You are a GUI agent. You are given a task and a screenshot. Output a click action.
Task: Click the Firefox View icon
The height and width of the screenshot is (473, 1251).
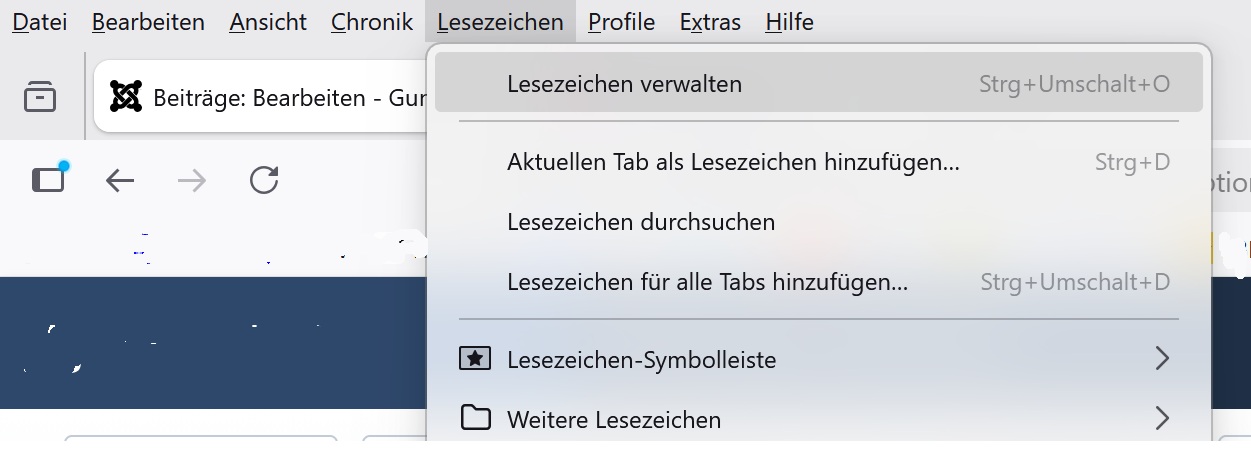40,97
